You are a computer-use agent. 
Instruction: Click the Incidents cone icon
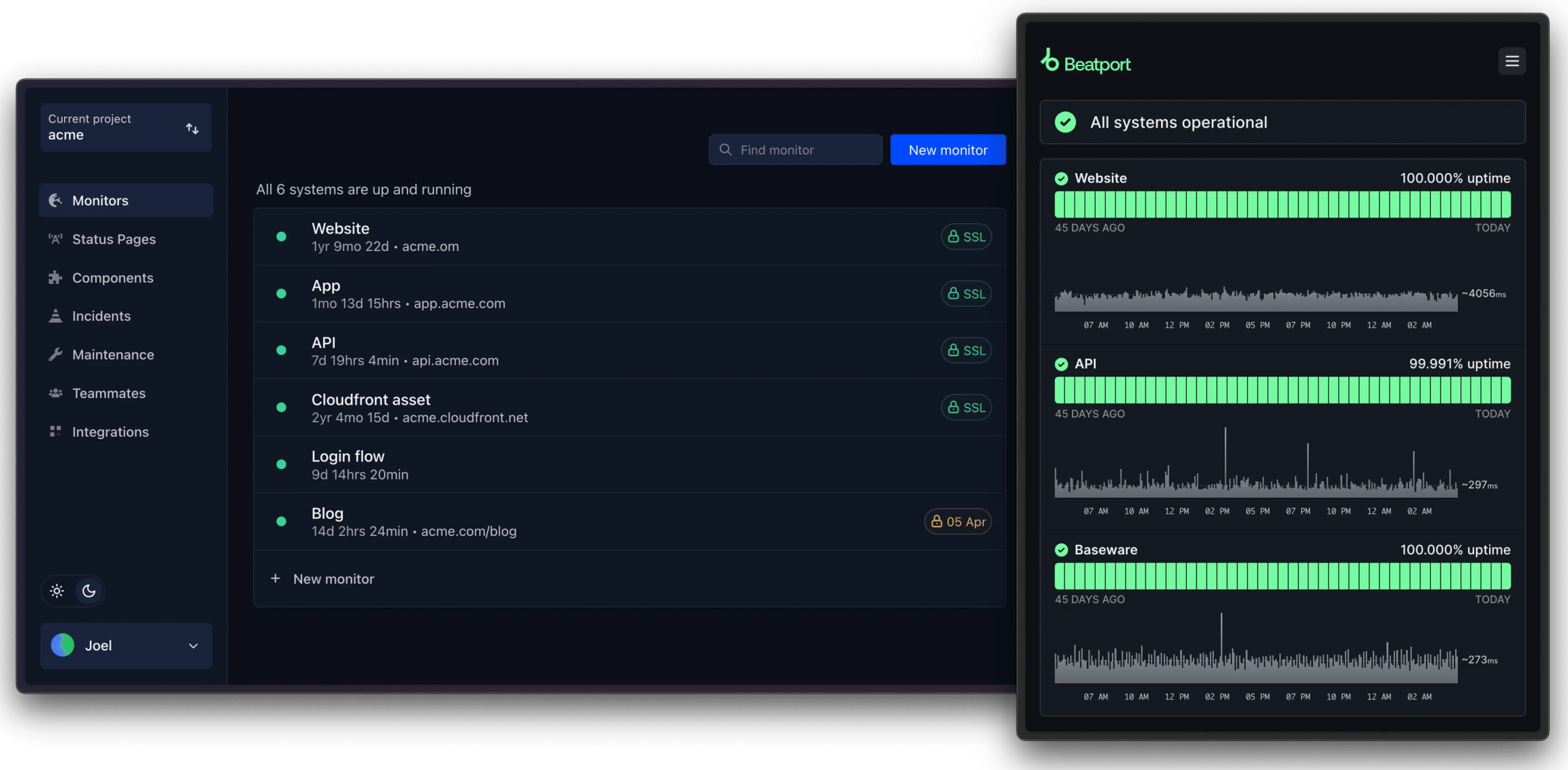(x=55, y=316)
